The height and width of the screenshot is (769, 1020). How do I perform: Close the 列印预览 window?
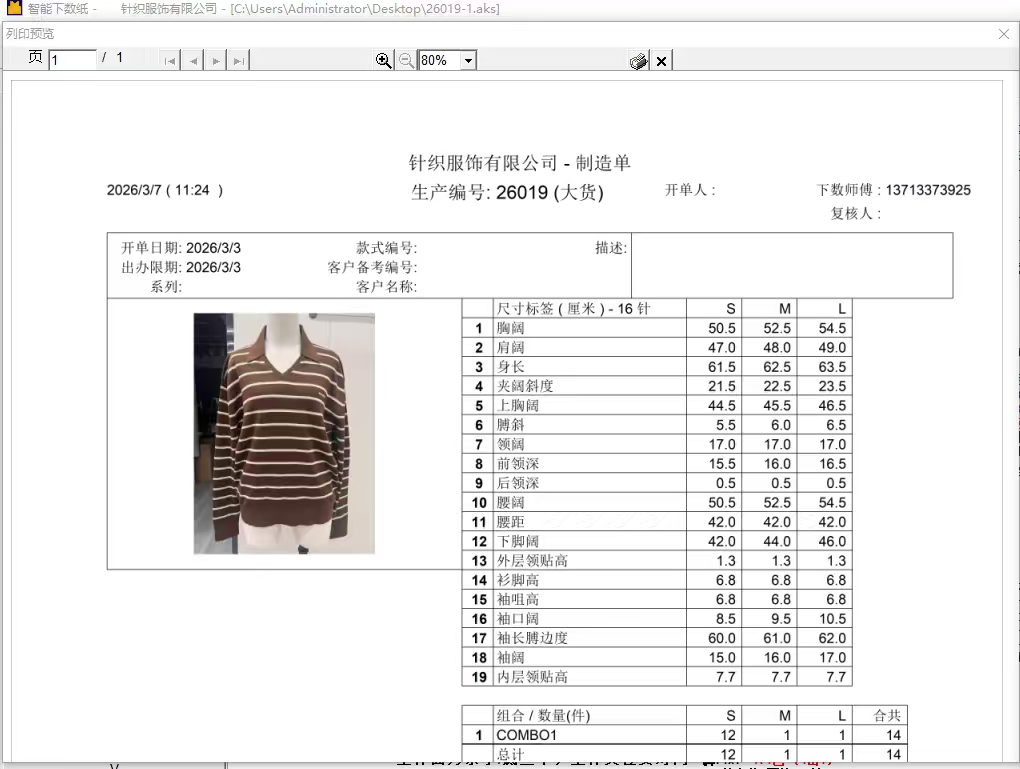click(1004, 34)
